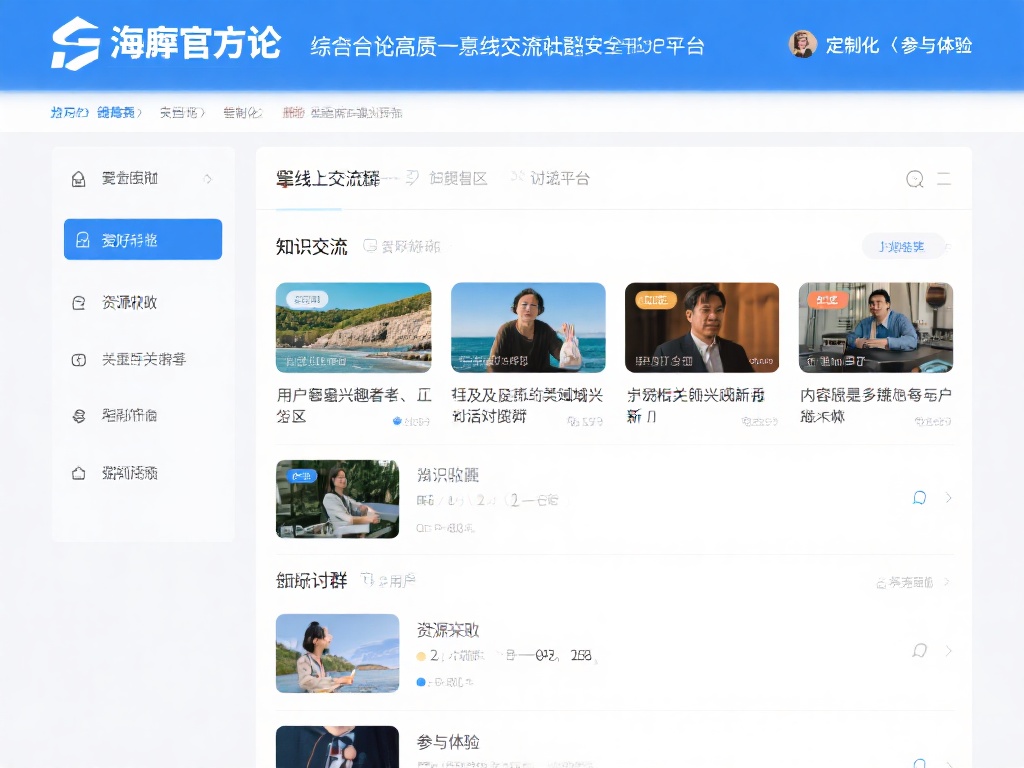This screenshot has width=1024, height=768.
Task: Click the 参与体验 link in the top header
Action: 936,45
